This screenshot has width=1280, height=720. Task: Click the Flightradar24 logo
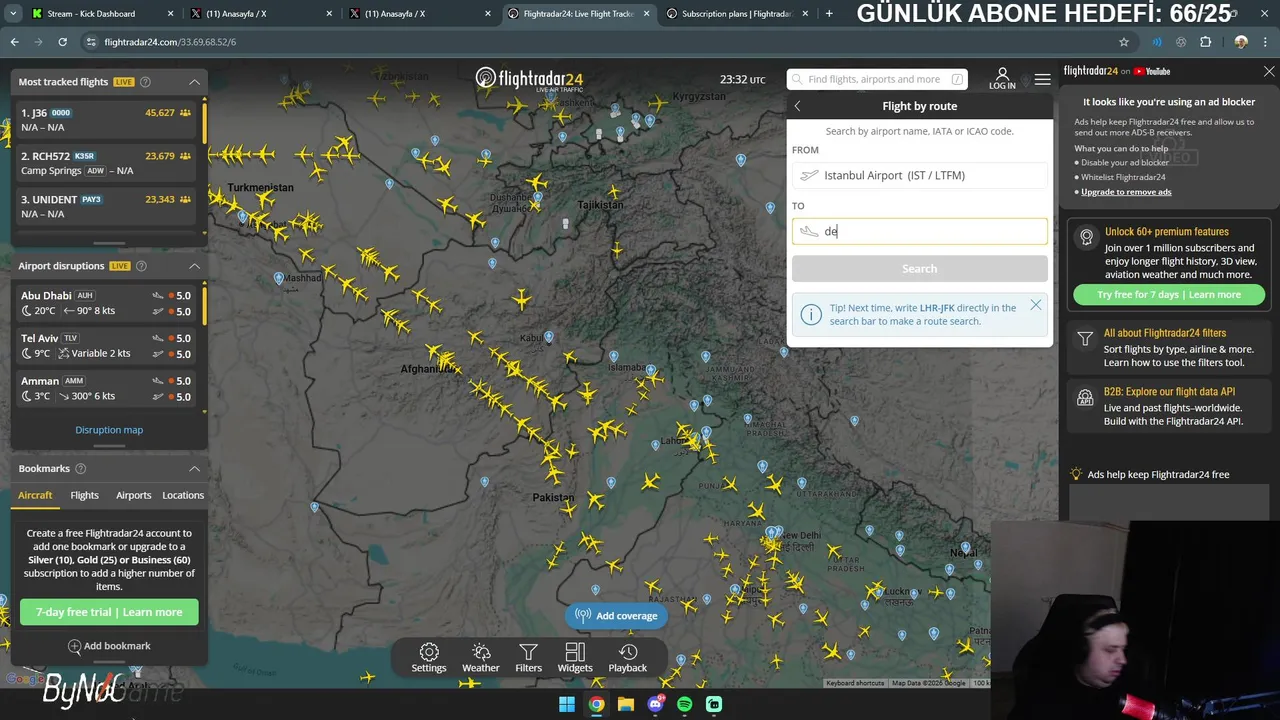pos(529,79)
